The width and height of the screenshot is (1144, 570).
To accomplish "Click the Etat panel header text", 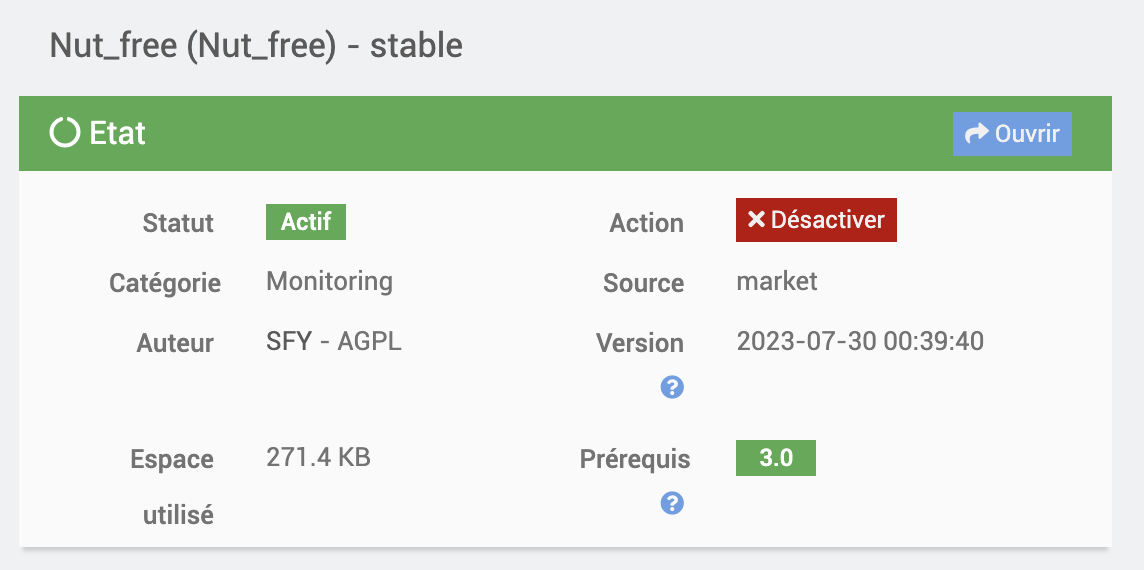I will click(117, 133).
